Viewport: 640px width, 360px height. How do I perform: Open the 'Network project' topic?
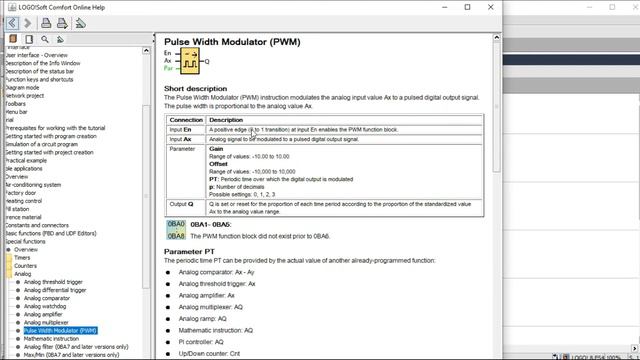click(24, 96)
